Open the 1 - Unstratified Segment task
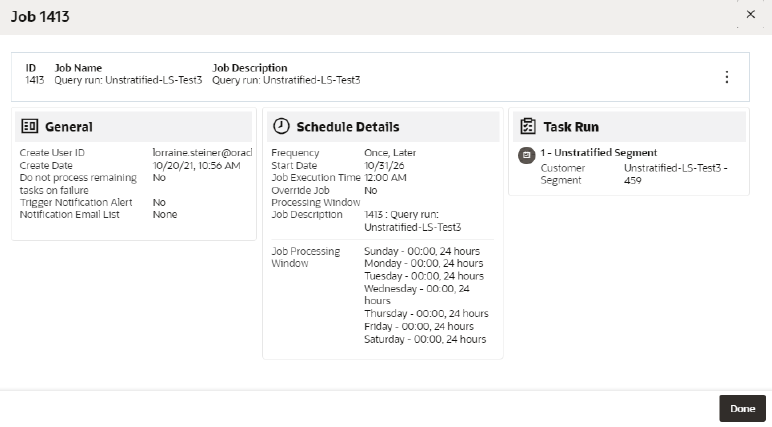This screenshot has height=427, width=772. pyautogui.click(x=599, y=153)
